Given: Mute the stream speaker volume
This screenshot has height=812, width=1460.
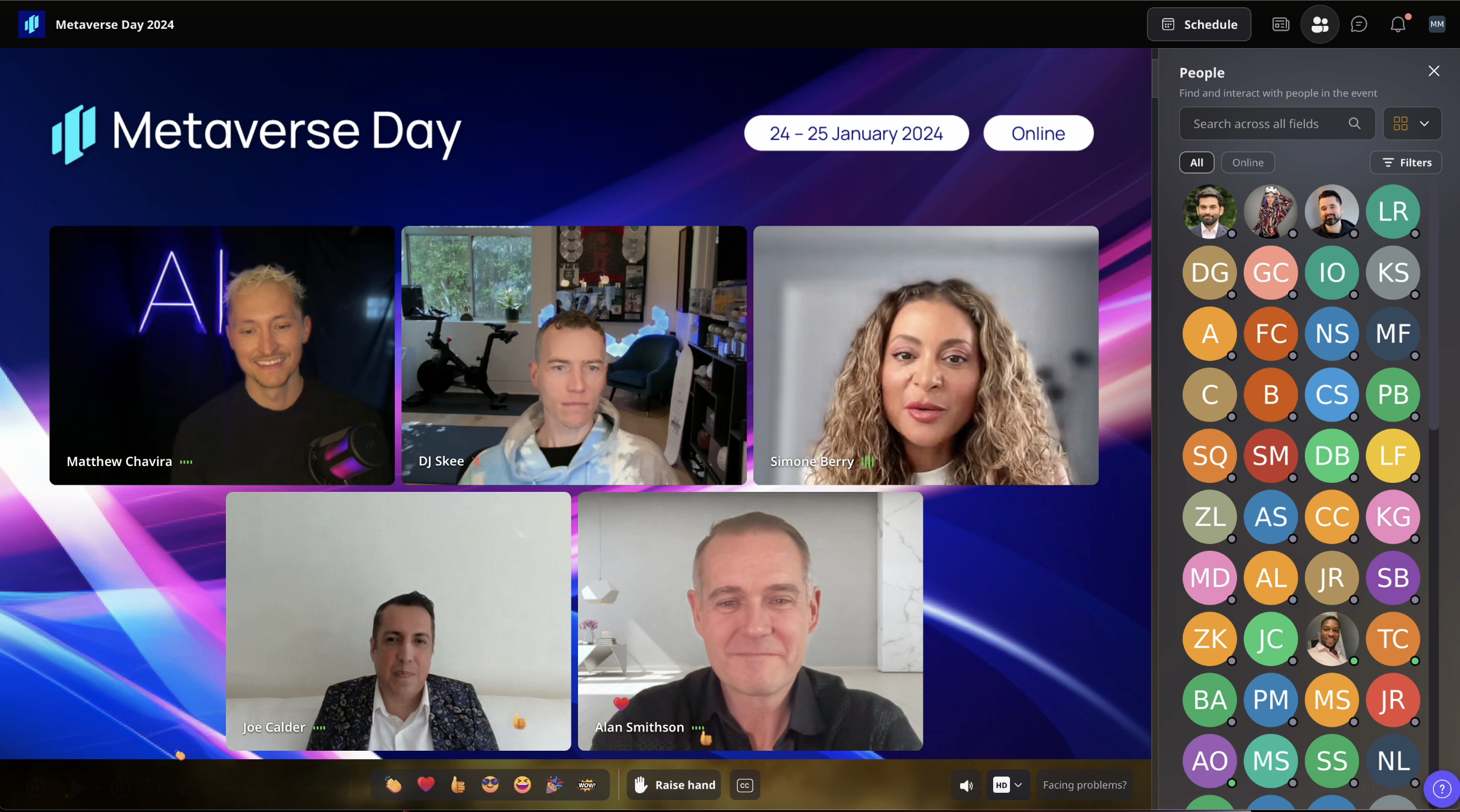Looking at the screenshot, I should point(966,785).
